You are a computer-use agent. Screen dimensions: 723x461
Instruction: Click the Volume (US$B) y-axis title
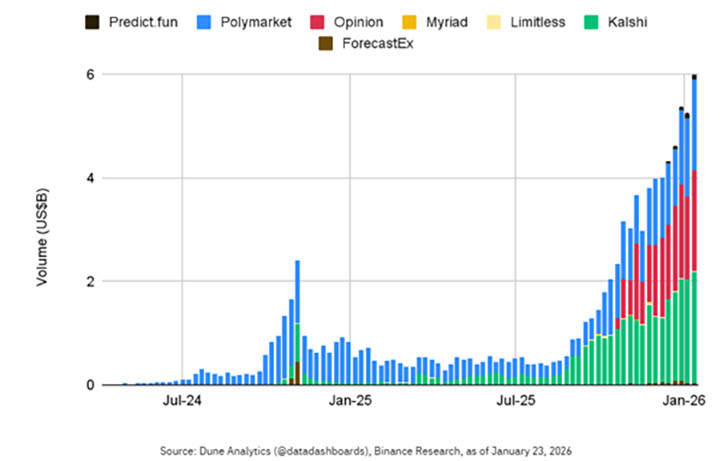pyautogui.click(x=43, y=232)
